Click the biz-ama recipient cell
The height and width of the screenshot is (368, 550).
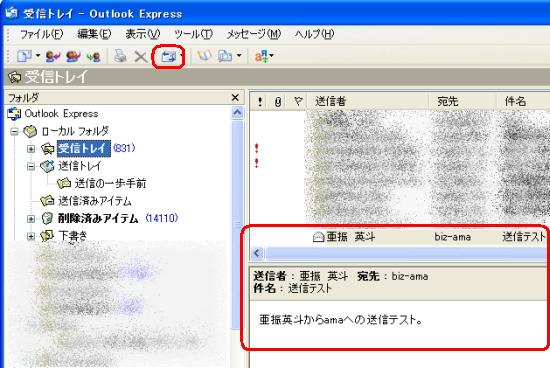click(453, 237)
